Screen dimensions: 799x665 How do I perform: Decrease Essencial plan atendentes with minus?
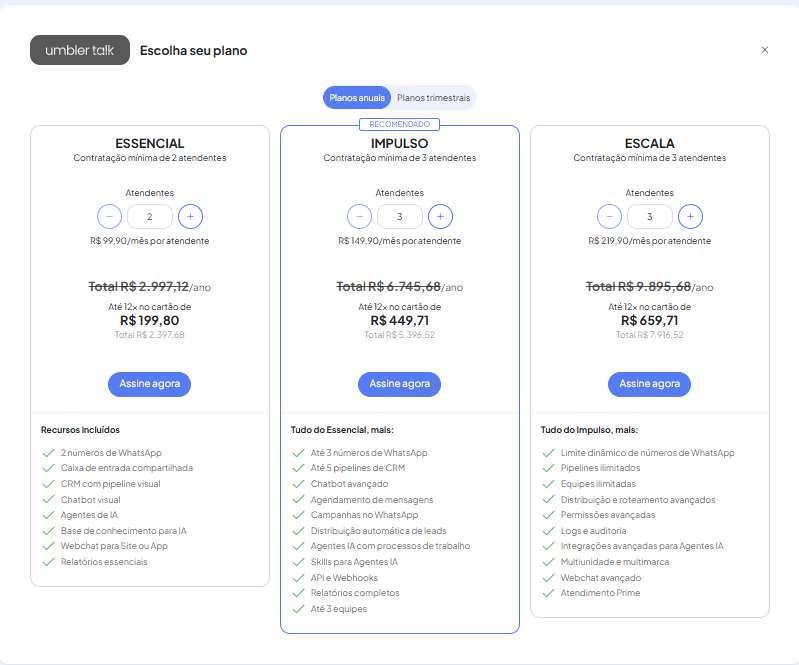[110, 217]
